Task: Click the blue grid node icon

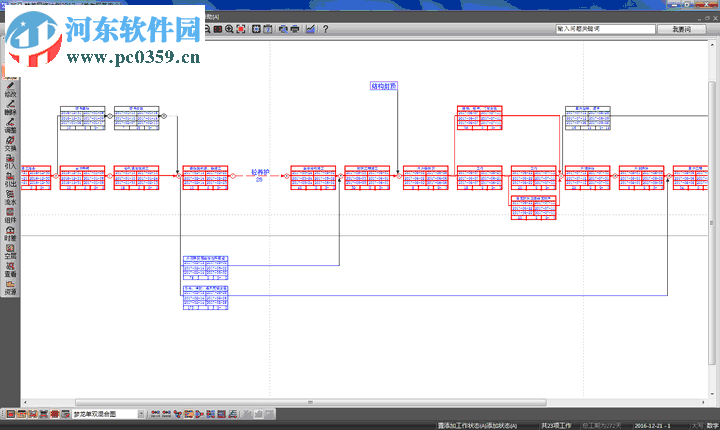Action: (x=210, y=414)
